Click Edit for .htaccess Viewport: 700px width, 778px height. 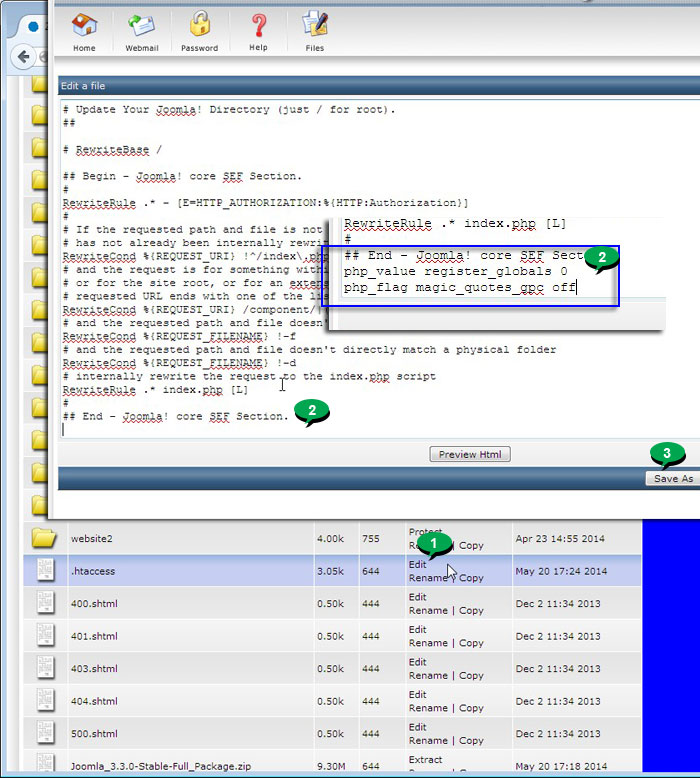417,565
